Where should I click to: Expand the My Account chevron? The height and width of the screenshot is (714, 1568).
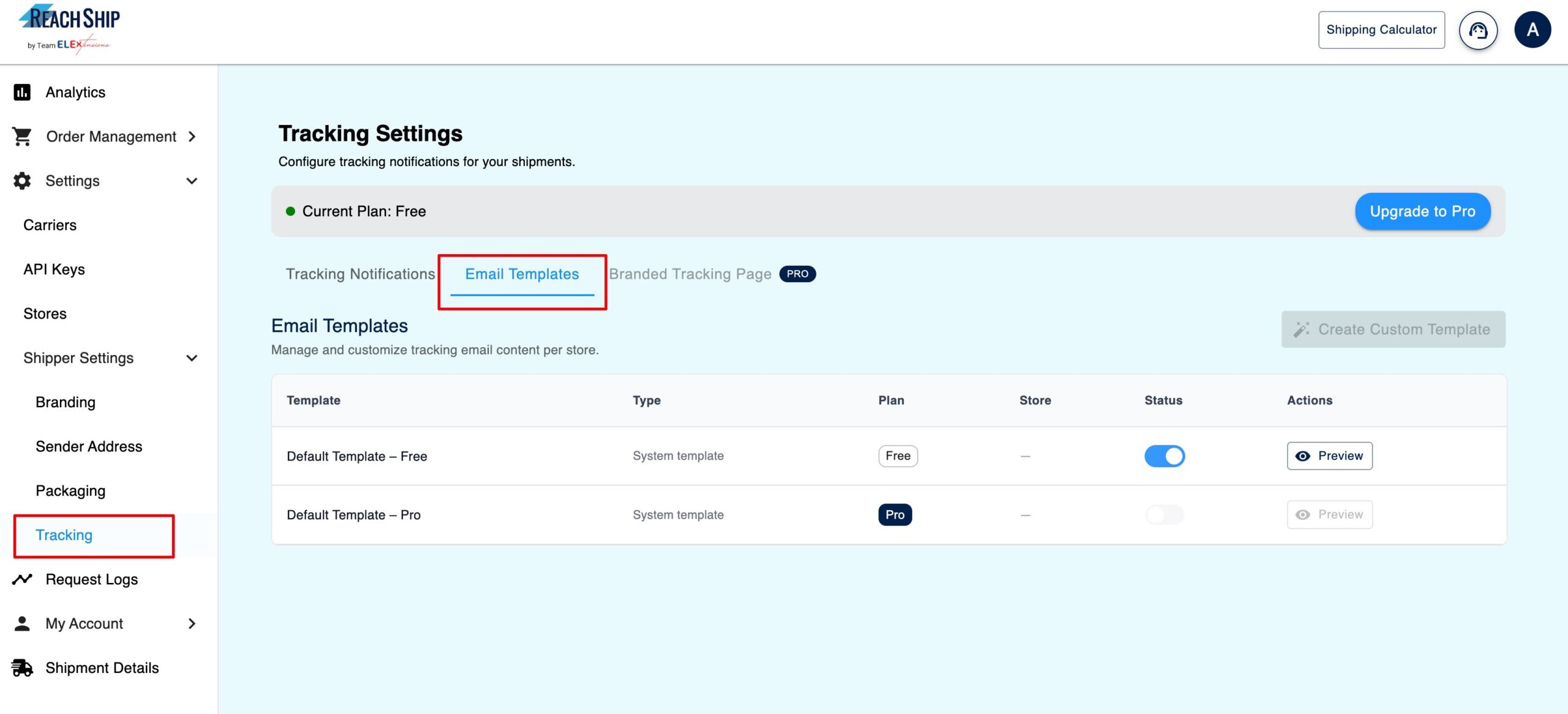192,623
